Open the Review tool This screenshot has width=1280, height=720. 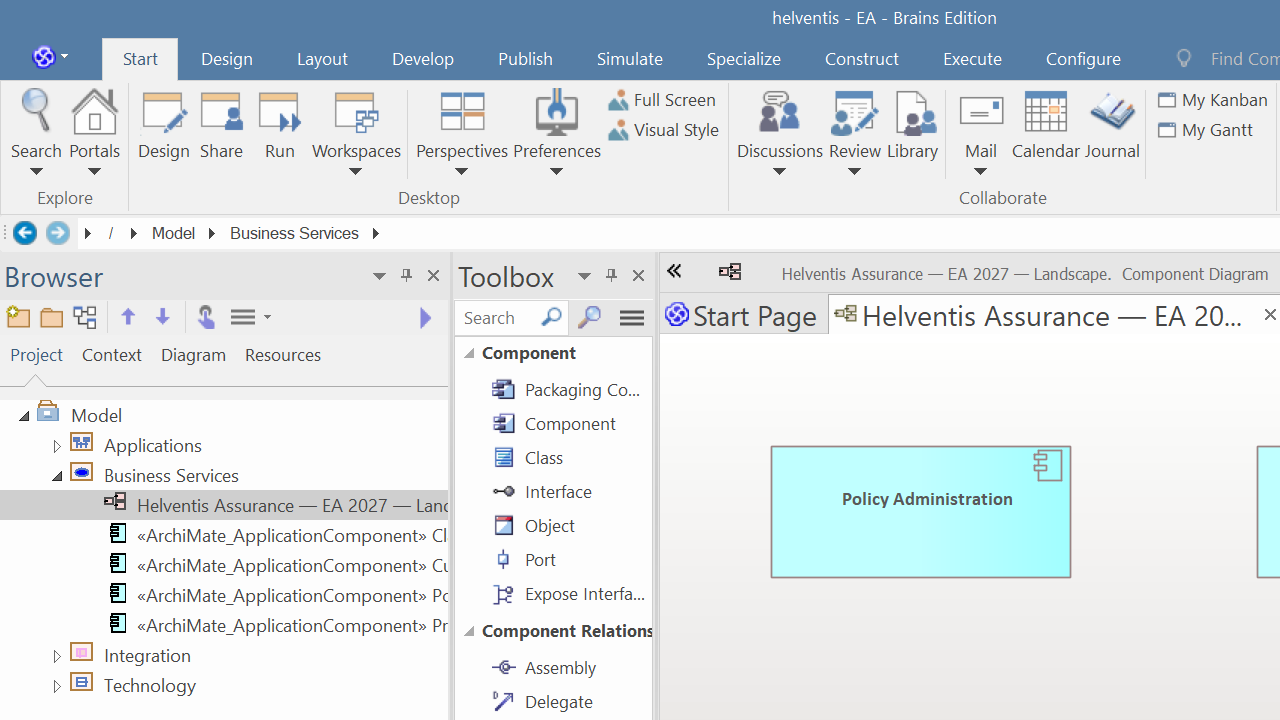coord(854,130)
